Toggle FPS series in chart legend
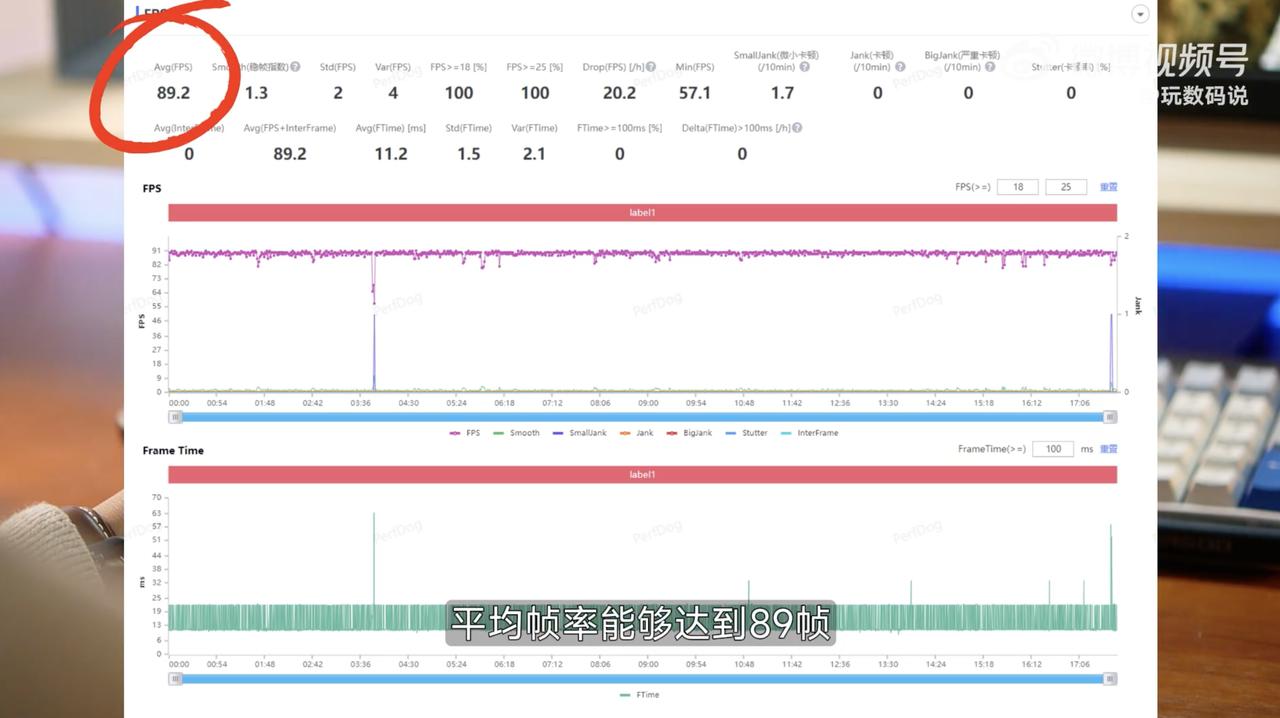 coord(465,433)
